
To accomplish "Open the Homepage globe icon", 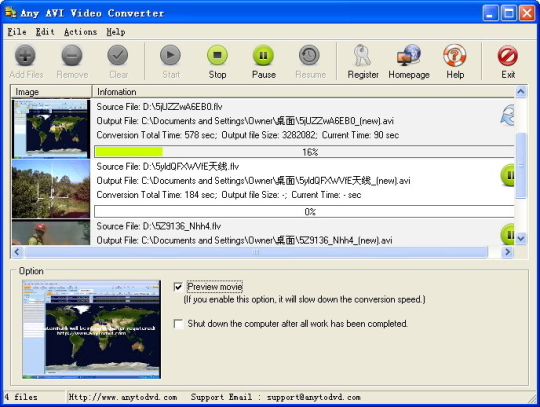I will [x=409, y=55].
